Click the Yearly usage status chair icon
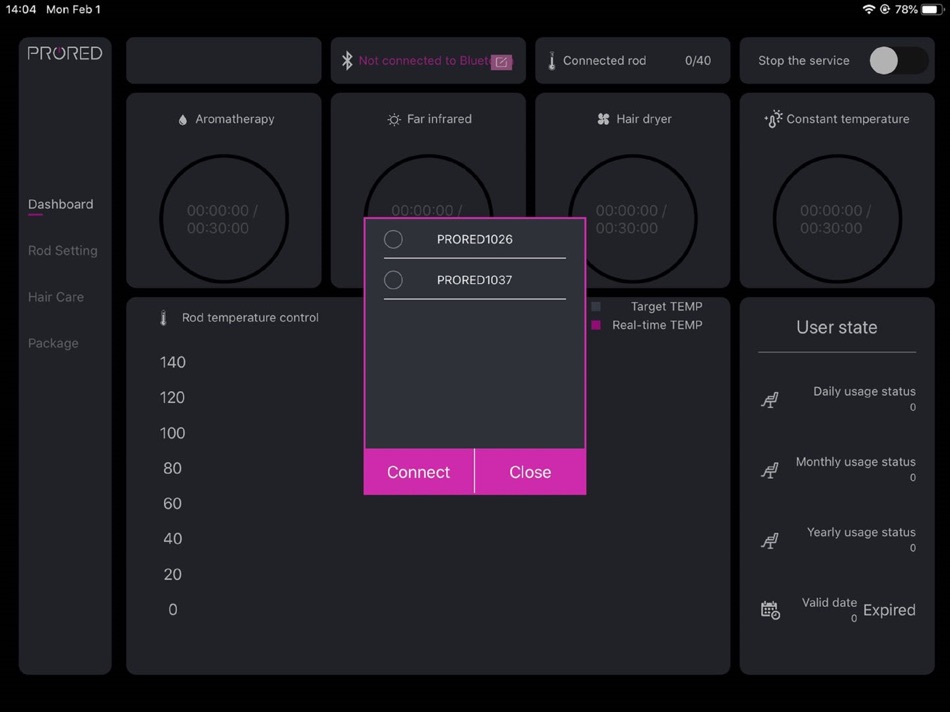Screen dimensions: 950x712 point(770,541)
